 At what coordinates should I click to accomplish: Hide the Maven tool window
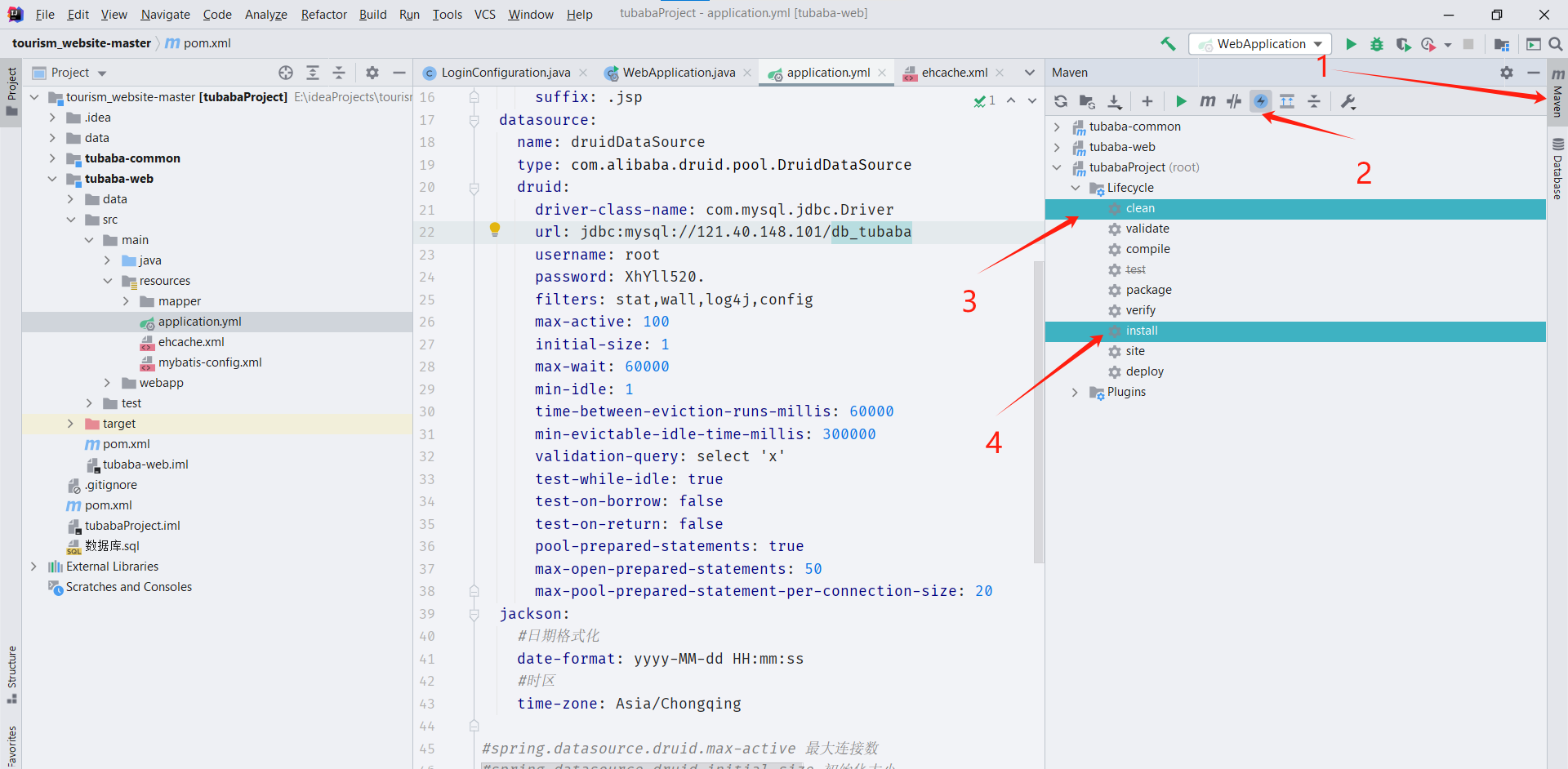[1534, 73]
